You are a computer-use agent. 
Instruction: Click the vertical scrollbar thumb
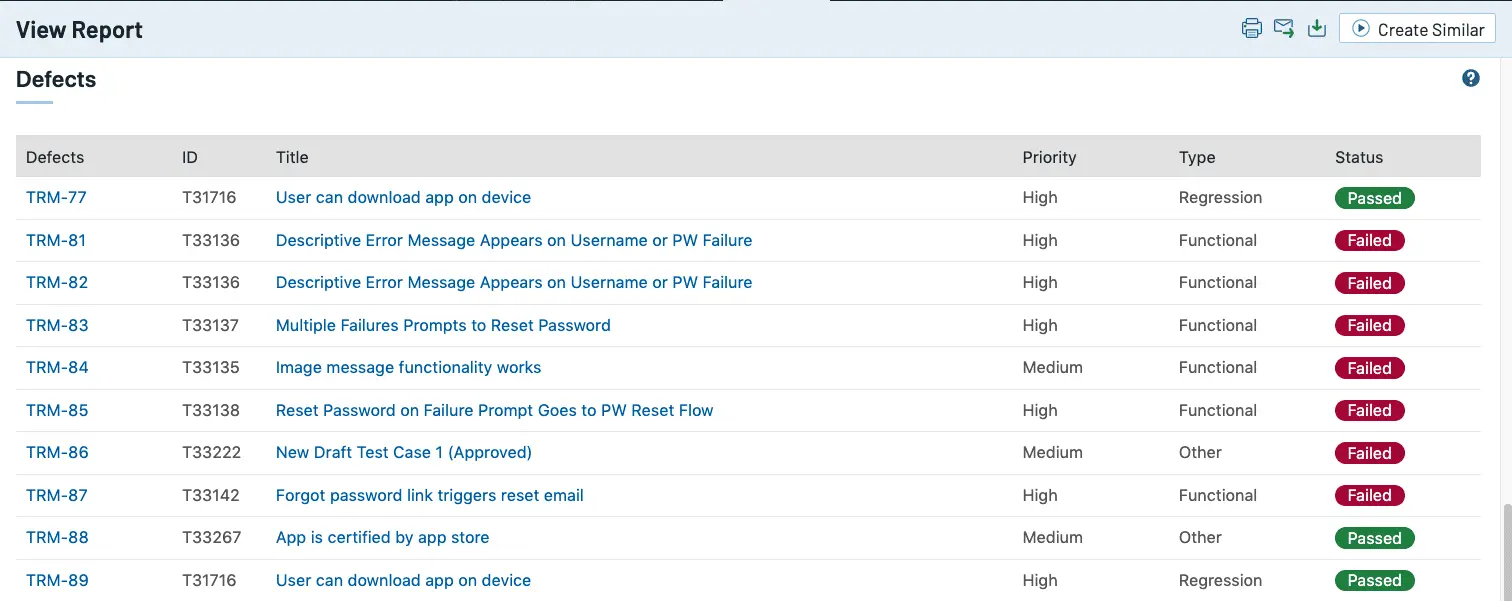1506,552
